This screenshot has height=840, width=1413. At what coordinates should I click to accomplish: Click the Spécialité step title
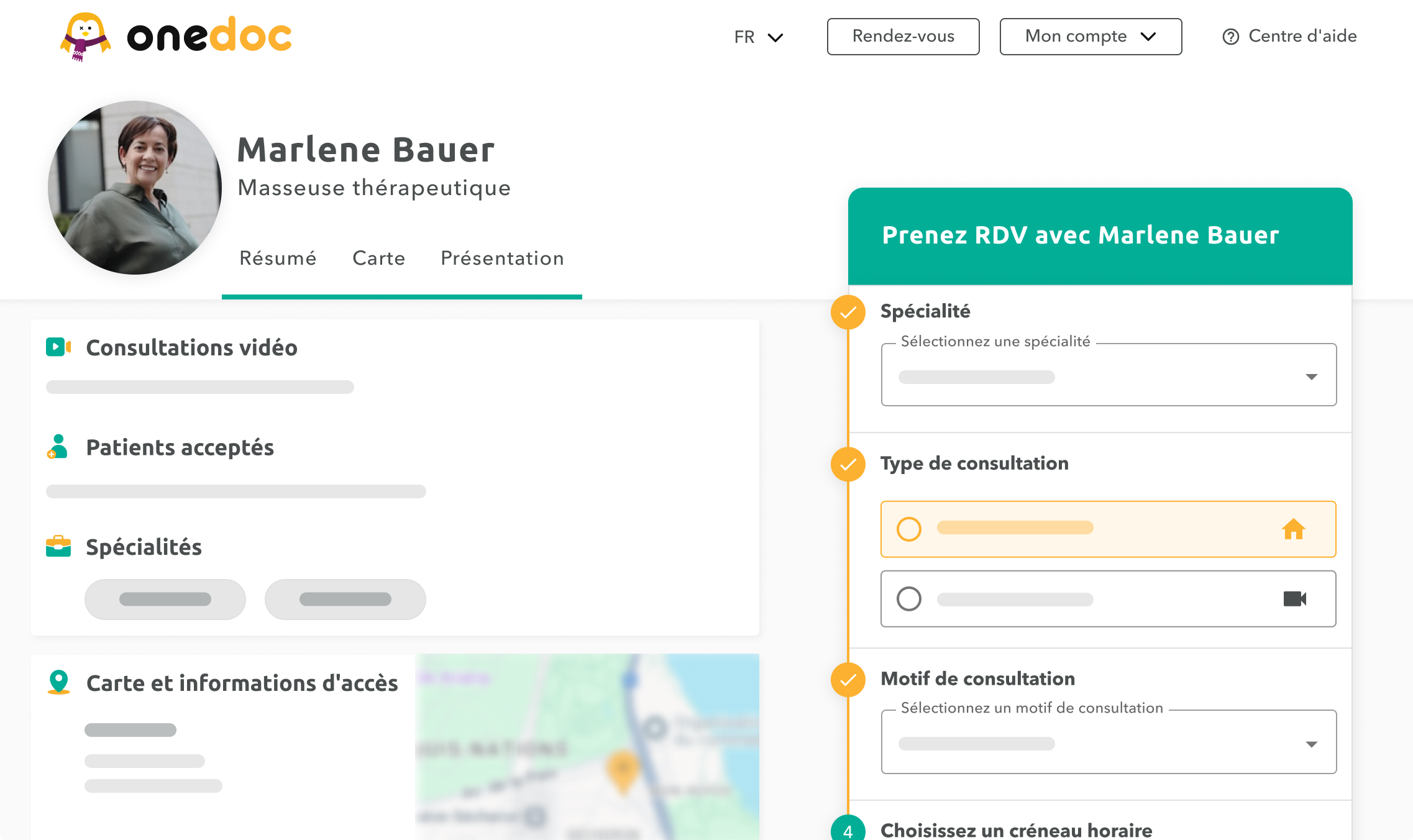(x=925, y=311)
